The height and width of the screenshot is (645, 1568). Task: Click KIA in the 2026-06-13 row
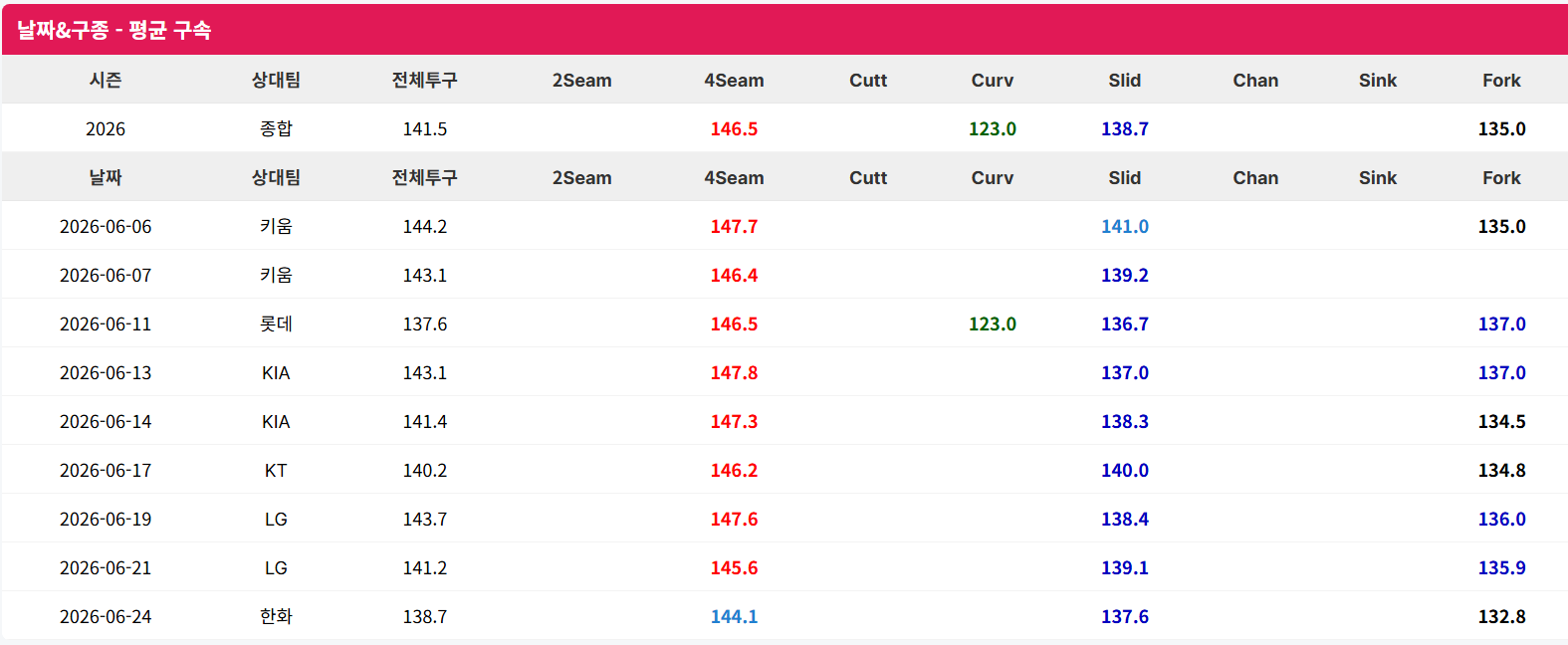pyautogui.click(x=276, y=373)
